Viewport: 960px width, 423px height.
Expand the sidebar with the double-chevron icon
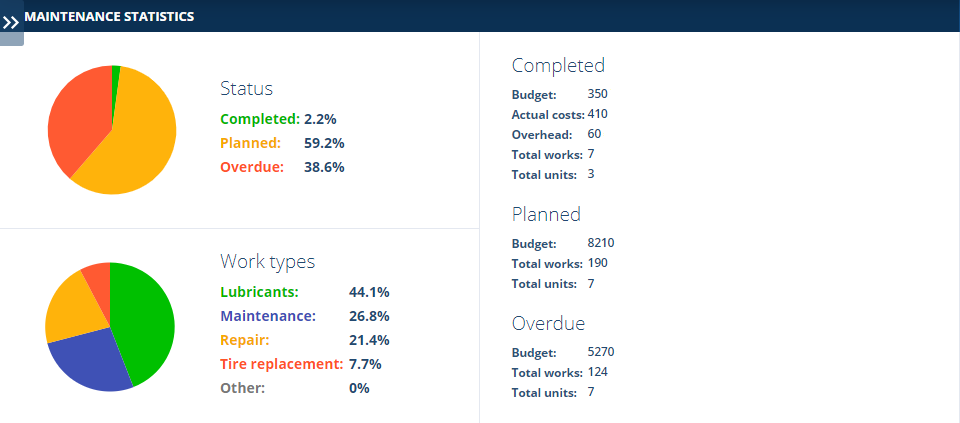pyautogui.click(x=11, y=21)
